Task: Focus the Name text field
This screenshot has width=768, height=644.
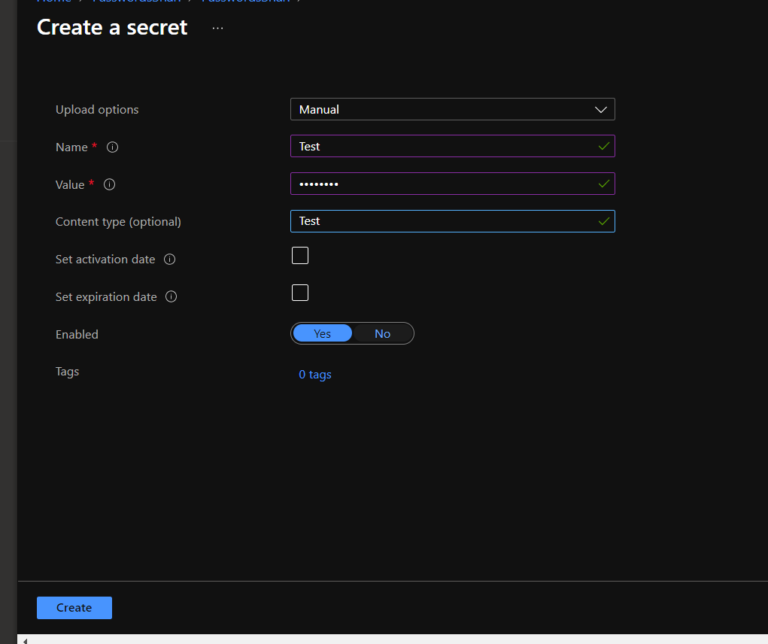Action: pyautogui.click(x=440, y=146)
